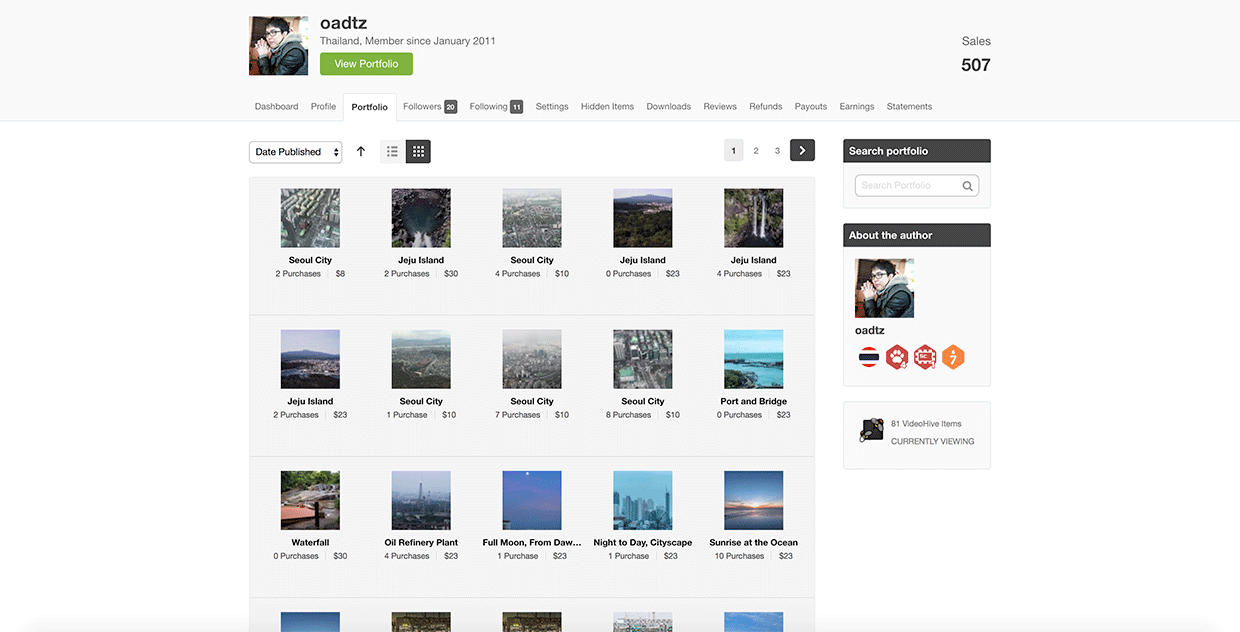Click the Sales count '507'
Viewport: 1240px width, 632px height.
tap(976, 65)
